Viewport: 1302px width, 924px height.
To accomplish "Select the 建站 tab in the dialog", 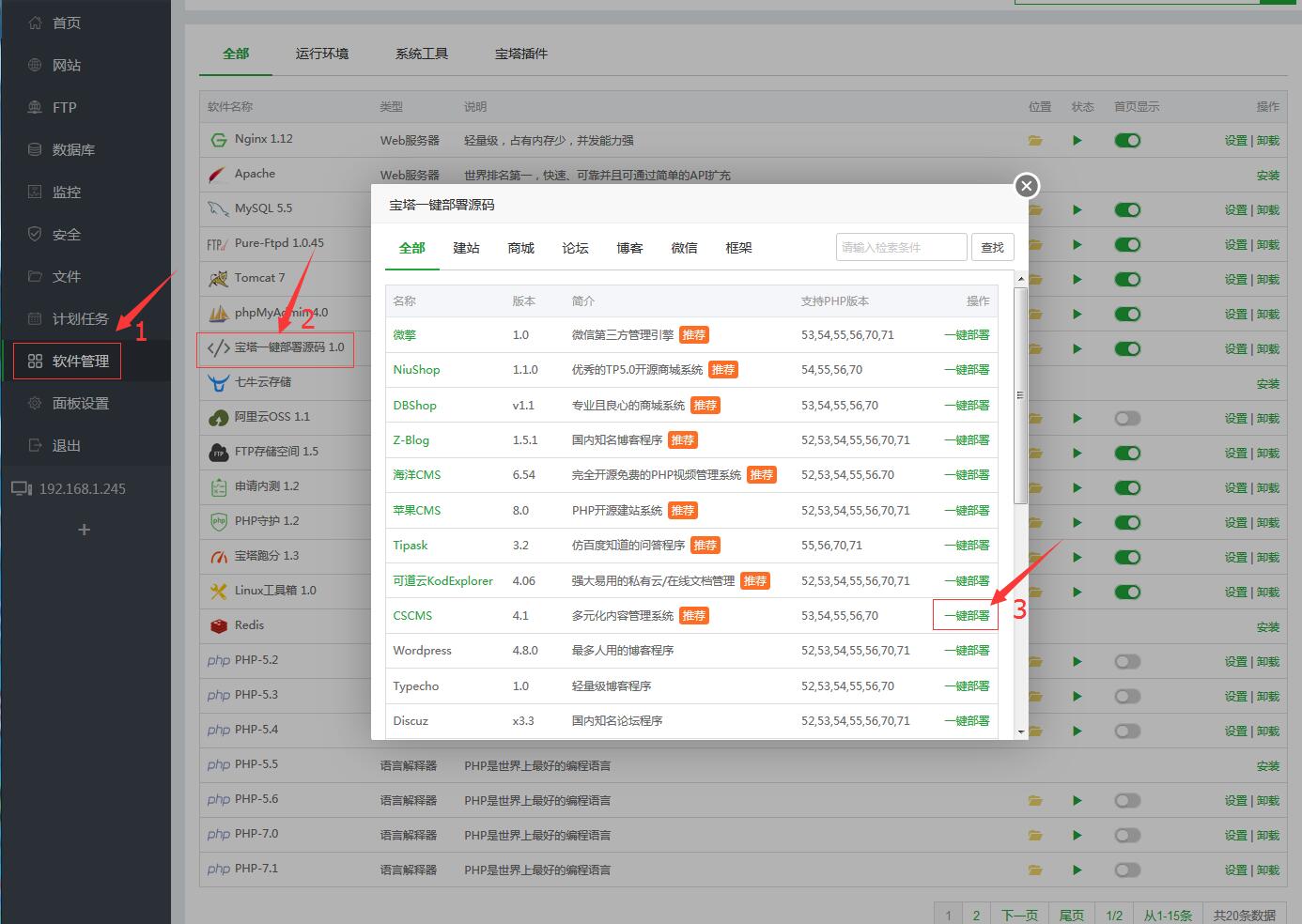I will click(466, 248).
